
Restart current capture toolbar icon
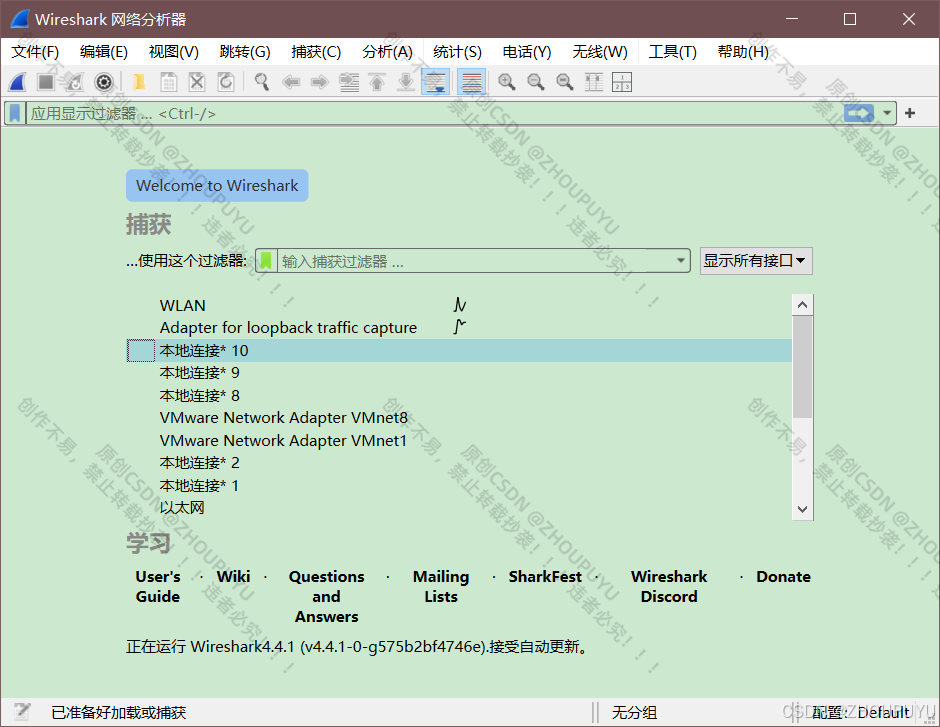[x=74, y=82]
